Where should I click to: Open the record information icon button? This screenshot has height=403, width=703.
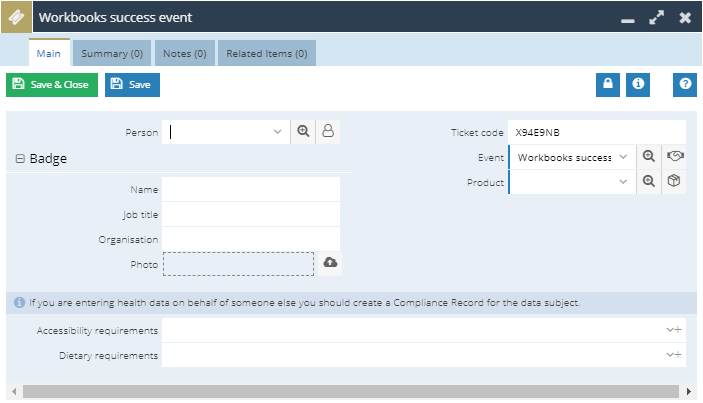click(x=638, y=85)
